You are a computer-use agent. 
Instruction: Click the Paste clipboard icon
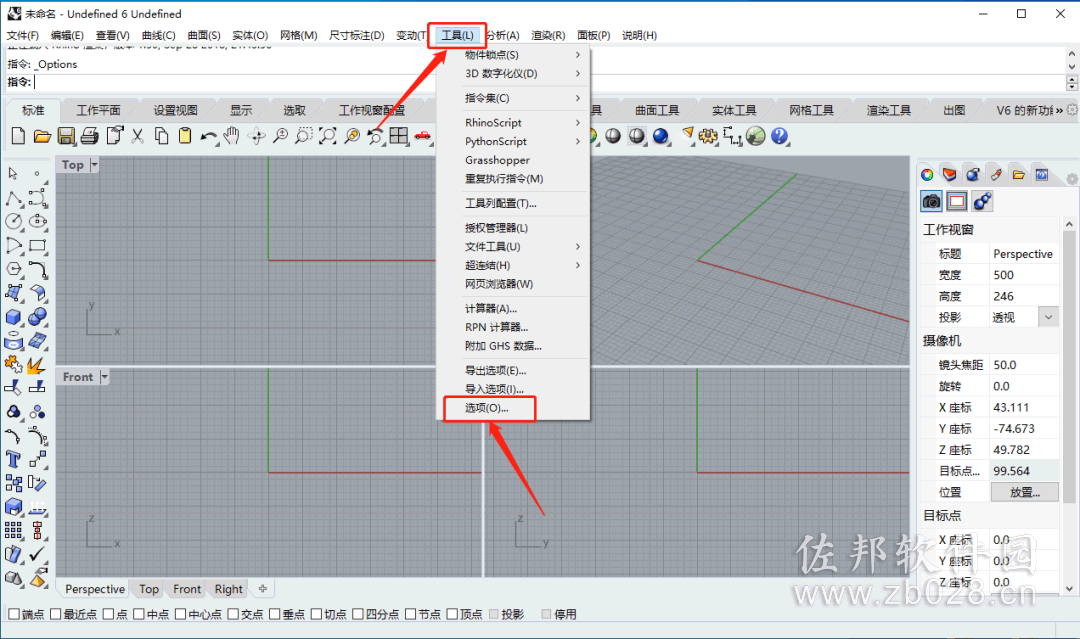coord(185,136)
